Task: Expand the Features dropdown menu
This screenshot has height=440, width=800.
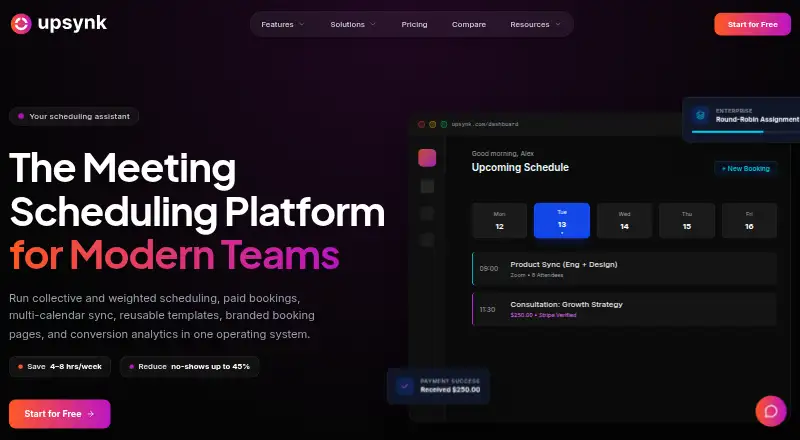Action: pyautogui.click(x=283, y=25)
